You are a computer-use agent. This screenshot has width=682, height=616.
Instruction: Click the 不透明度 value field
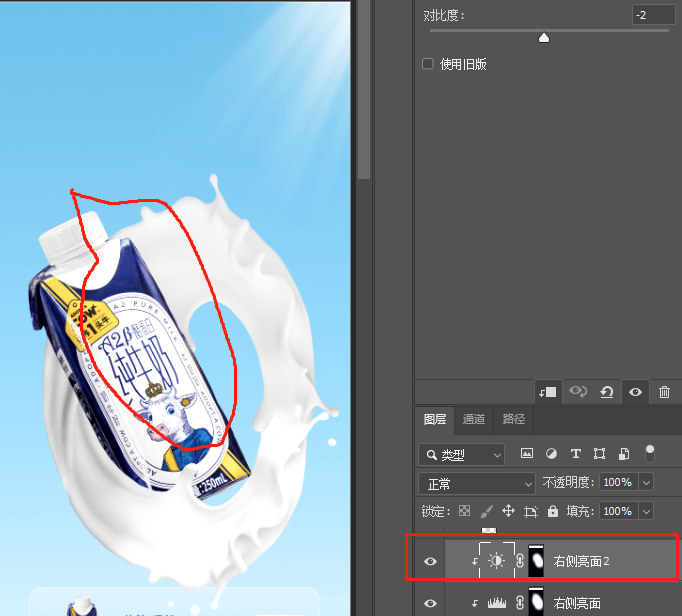tap(618, 482)
